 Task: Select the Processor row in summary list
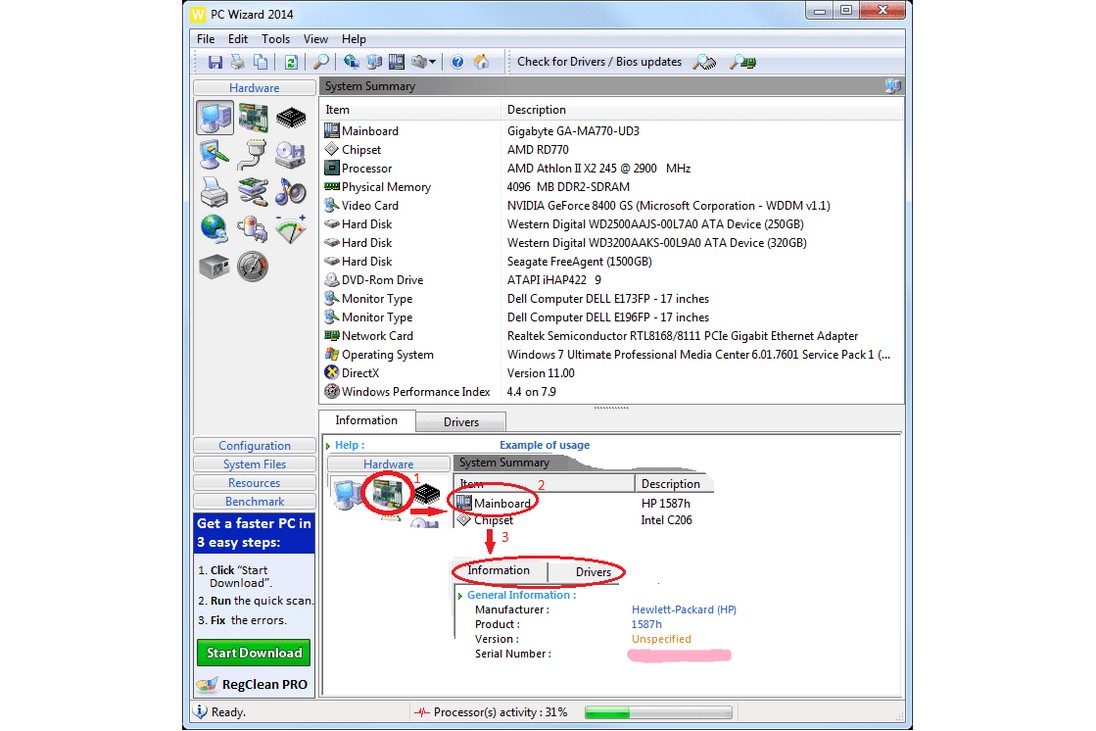point(611,168)
